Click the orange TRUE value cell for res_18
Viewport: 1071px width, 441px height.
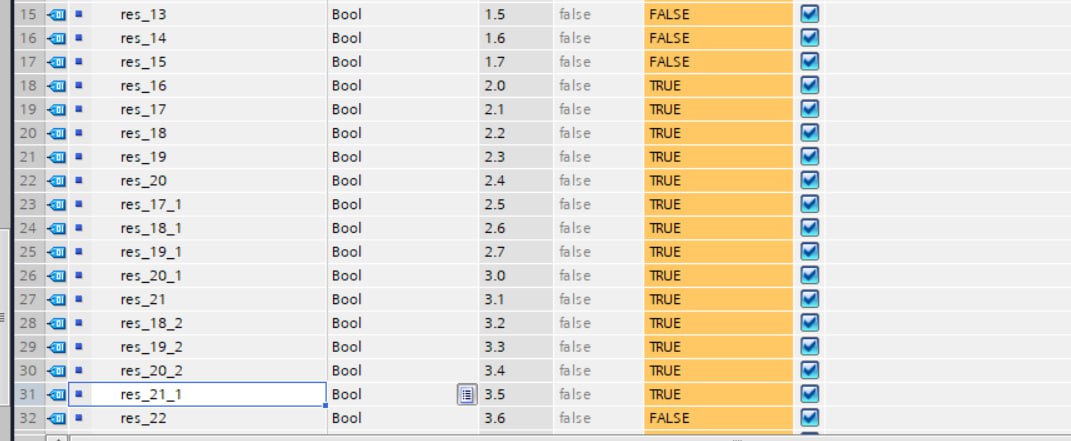718,133
